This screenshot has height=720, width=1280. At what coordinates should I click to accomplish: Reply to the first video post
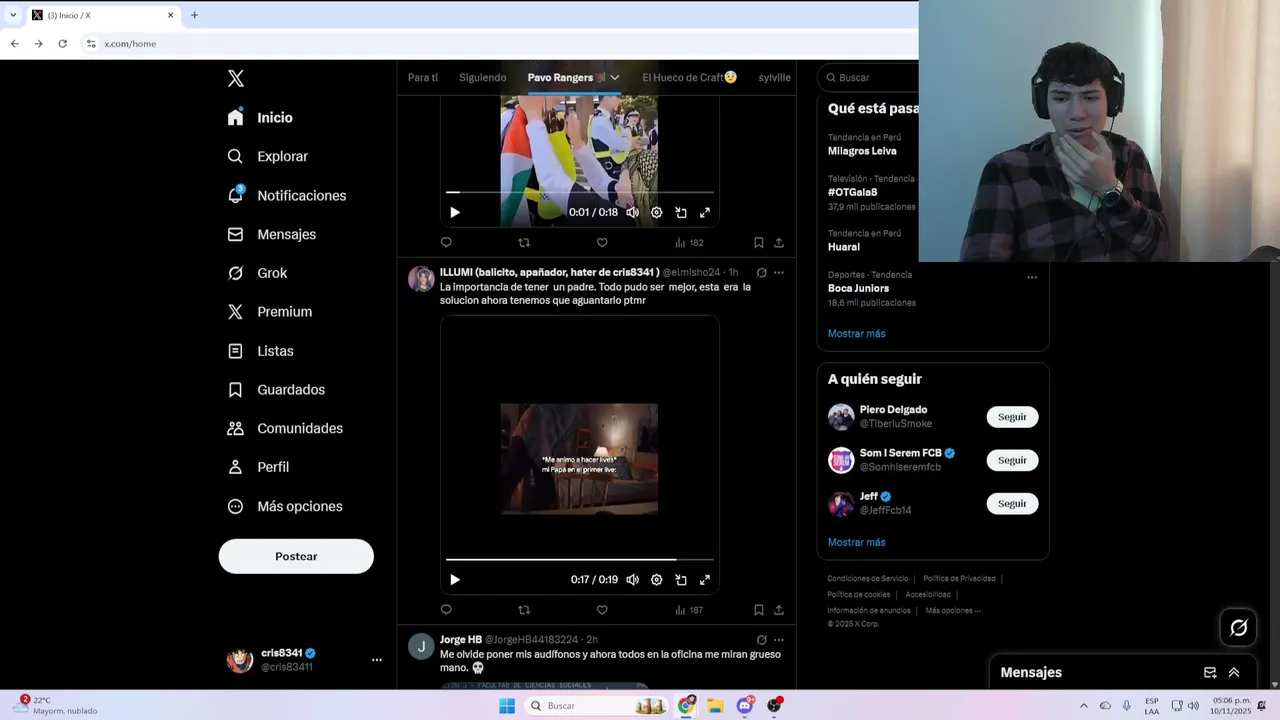click(x=446, y=242)
